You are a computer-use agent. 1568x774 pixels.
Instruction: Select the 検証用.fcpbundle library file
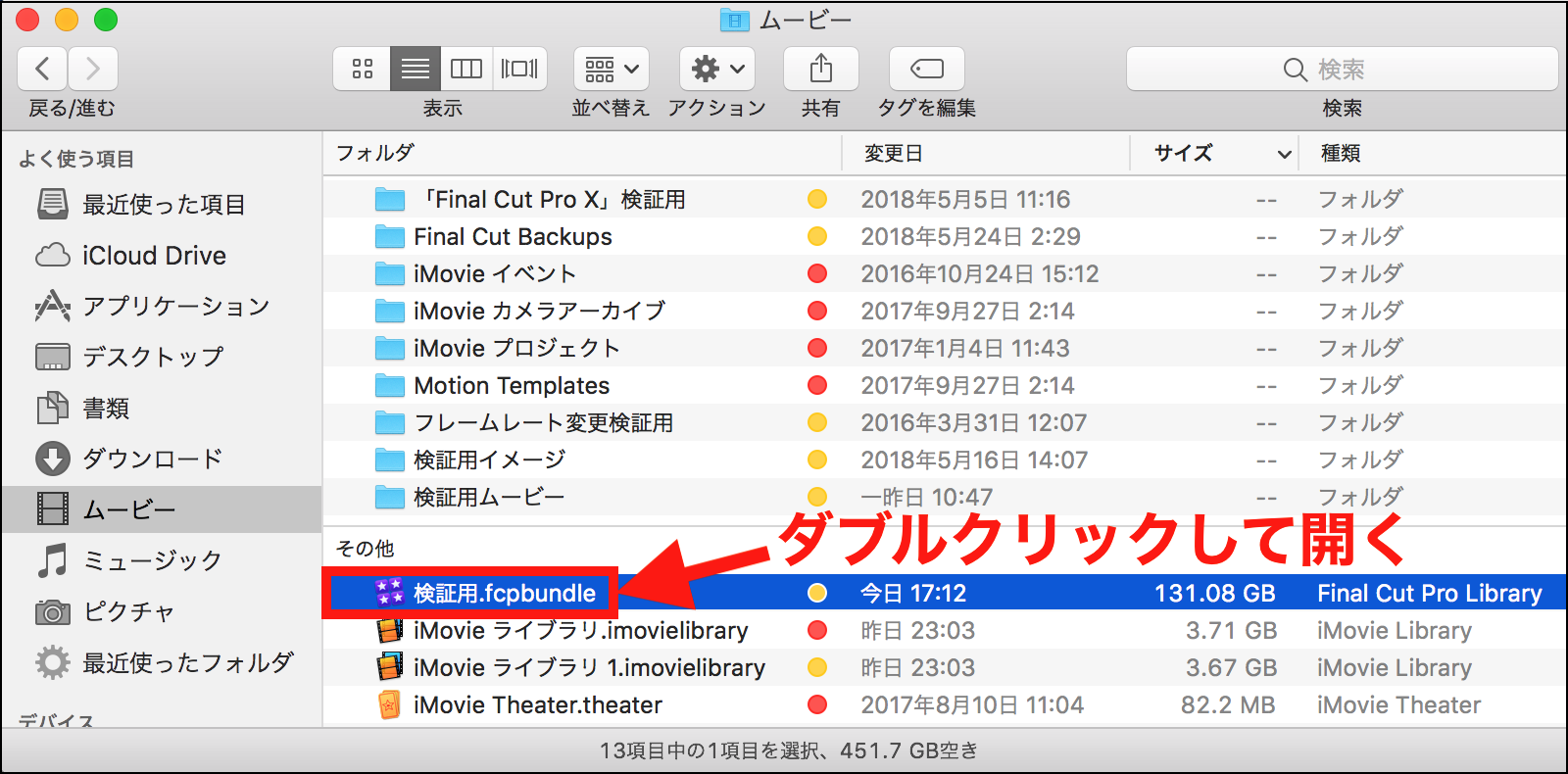pos(944,593)
